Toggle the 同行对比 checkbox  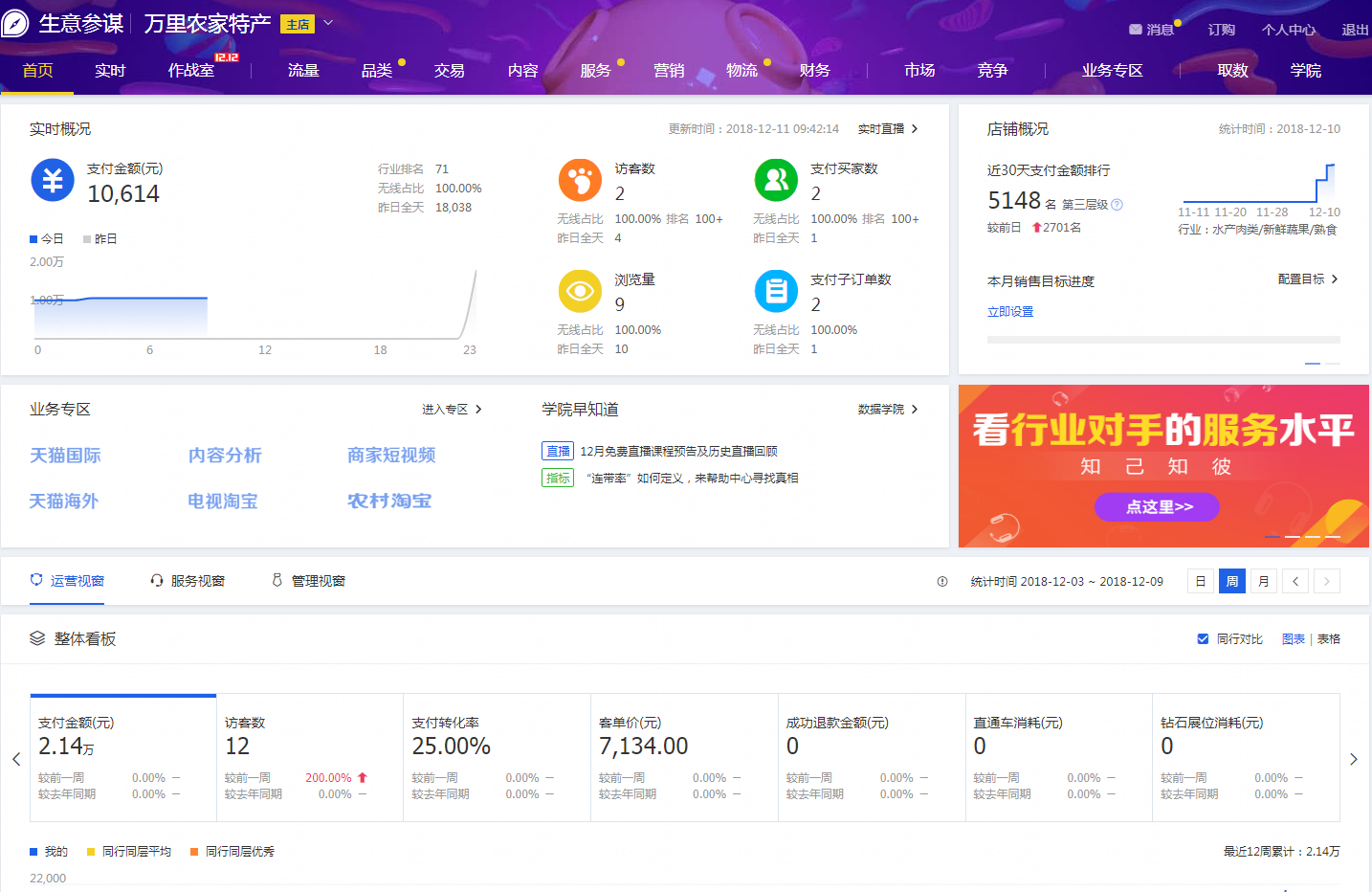(x=1203, y=638)
